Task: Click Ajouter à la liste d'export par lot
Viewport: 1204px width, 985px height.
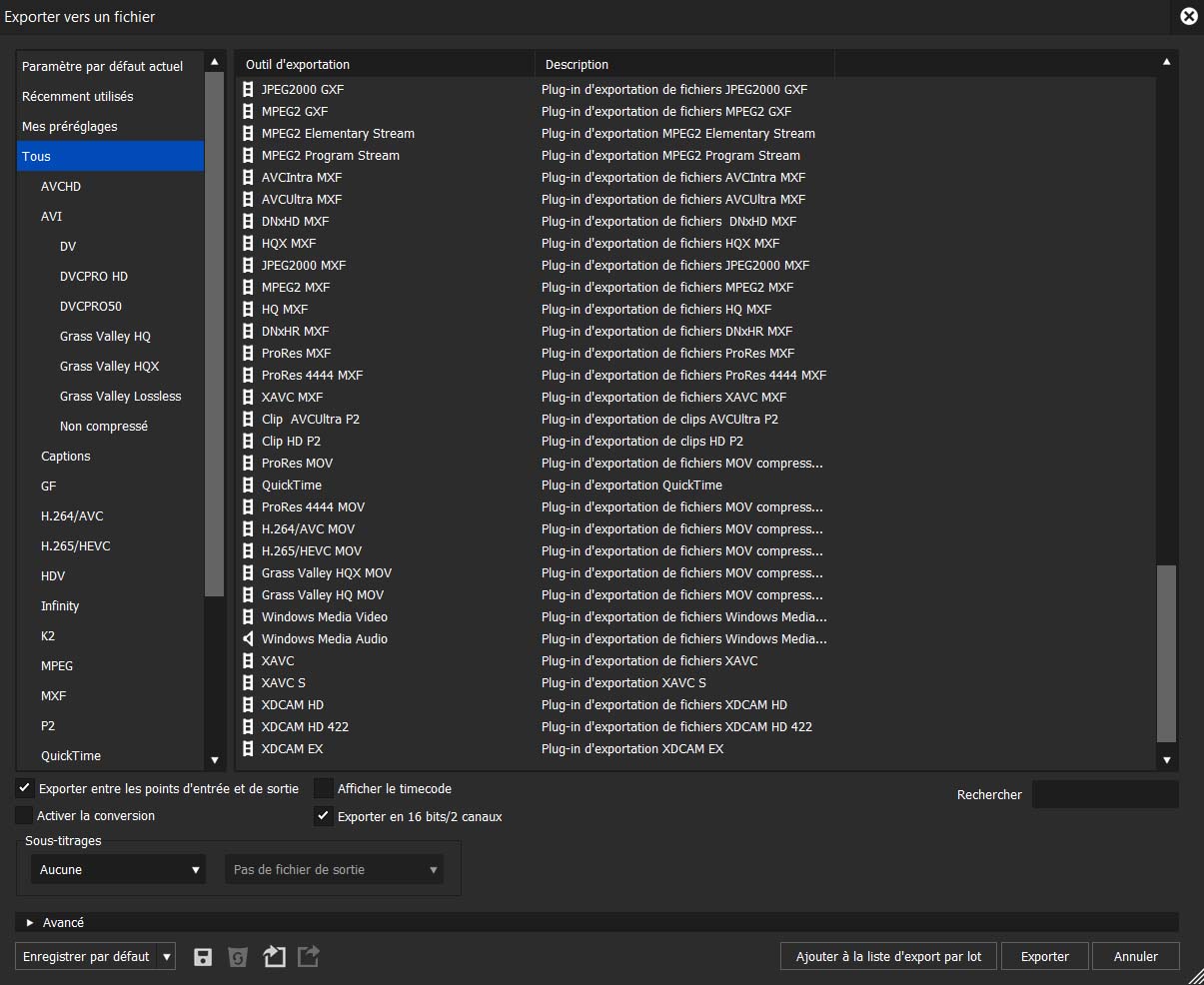Action: (x=889, y=957)
